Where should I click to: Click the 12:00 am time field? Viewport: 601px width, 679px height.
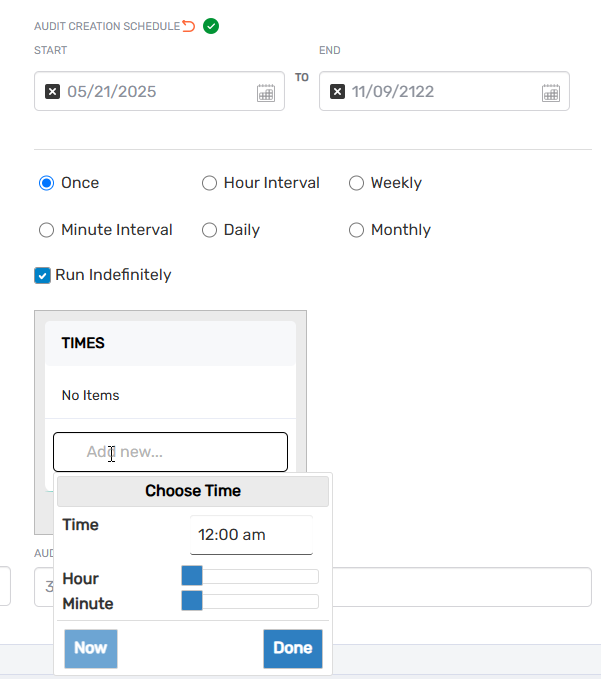[x=251, y=535]
